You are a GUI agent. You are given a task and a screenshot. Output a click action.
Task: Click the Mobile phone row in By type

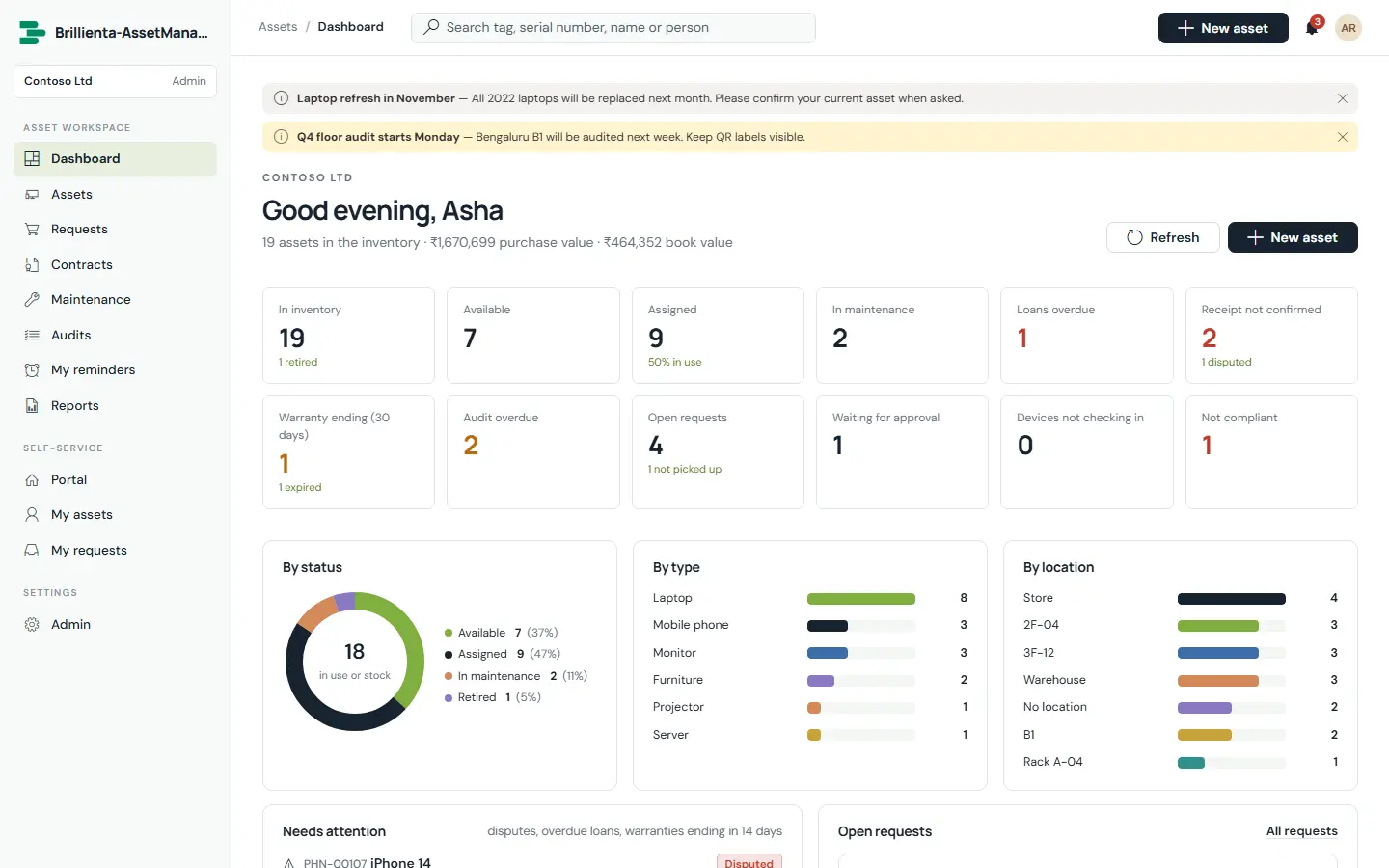click(x=810, y=625)
